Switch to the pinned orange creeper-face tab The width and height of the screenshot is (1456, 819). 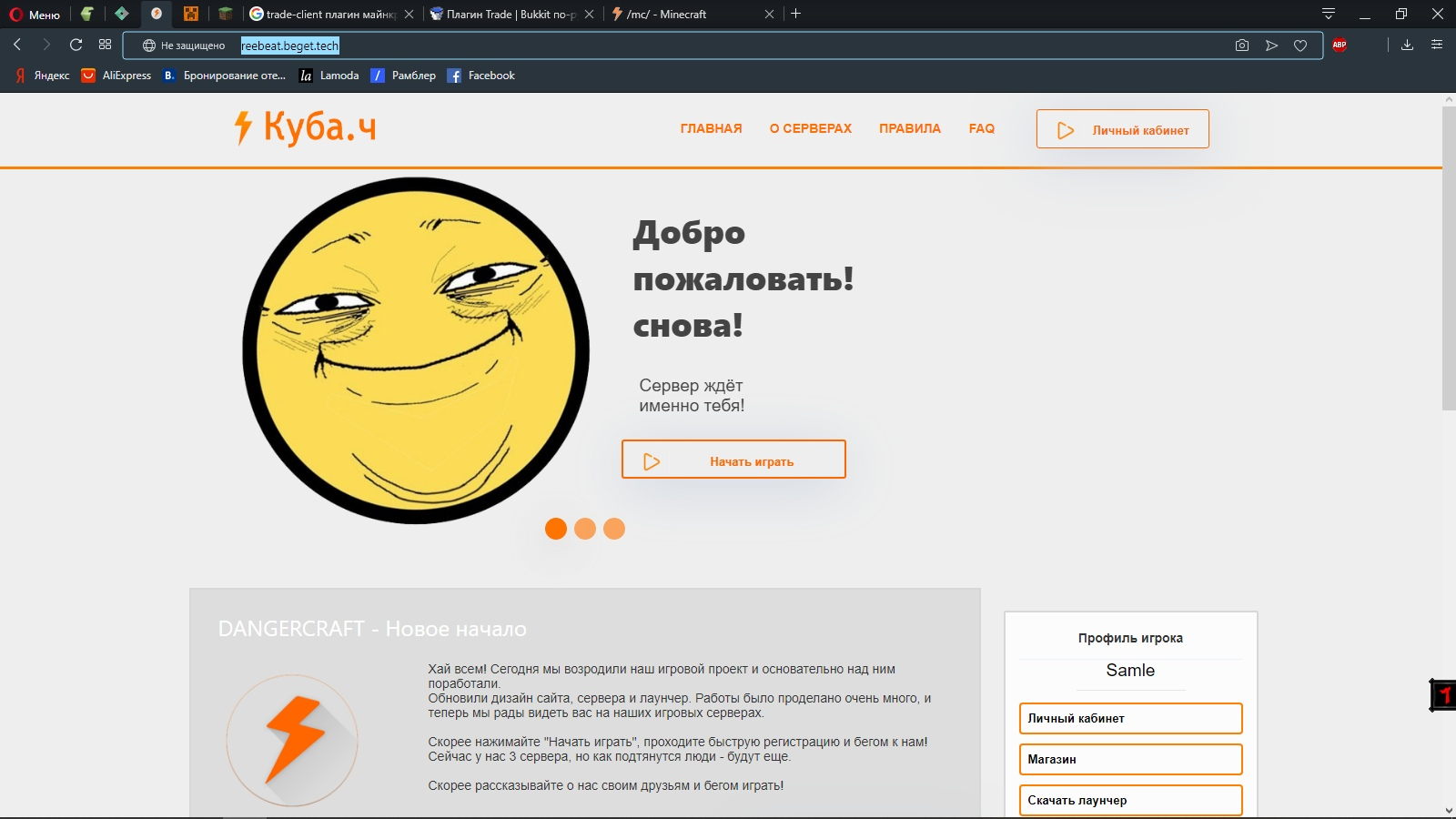point(190,14)
